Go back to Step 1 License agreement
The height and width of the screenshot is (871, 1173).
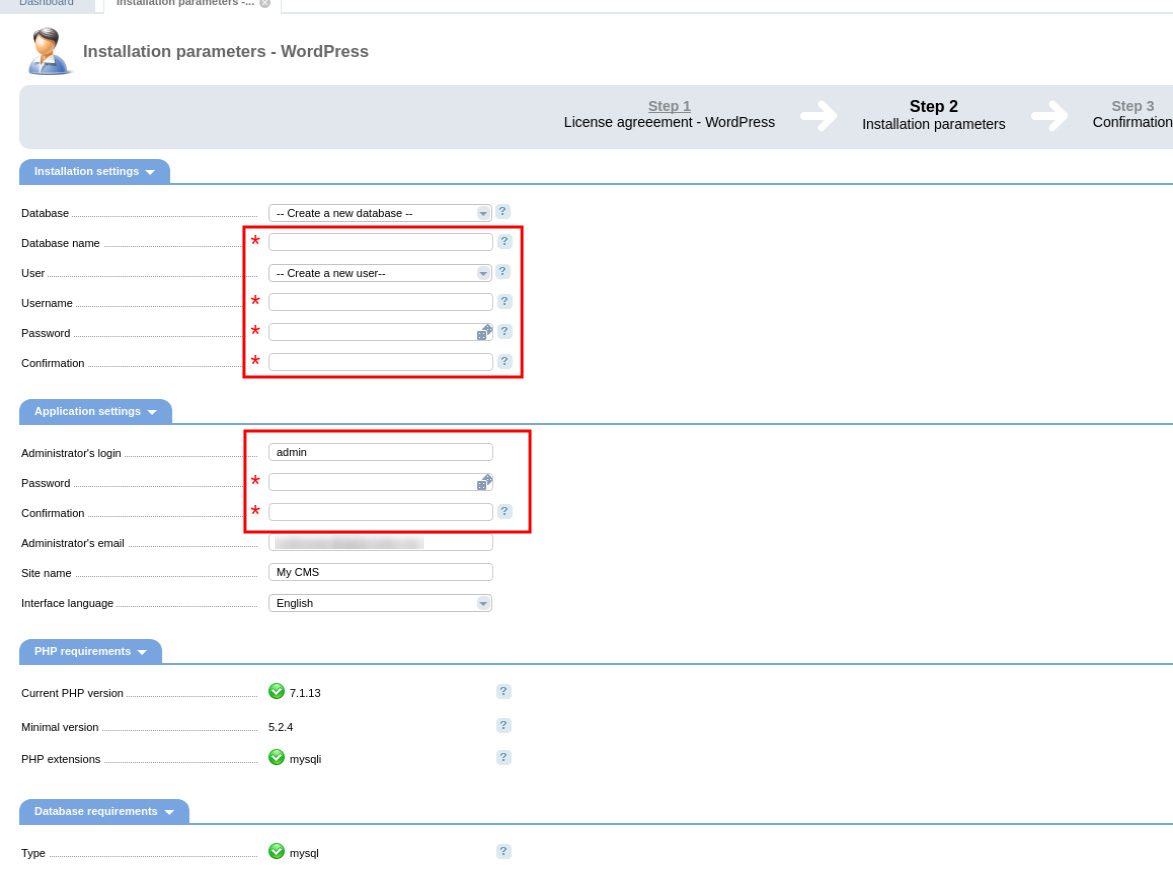coord(668,106)
